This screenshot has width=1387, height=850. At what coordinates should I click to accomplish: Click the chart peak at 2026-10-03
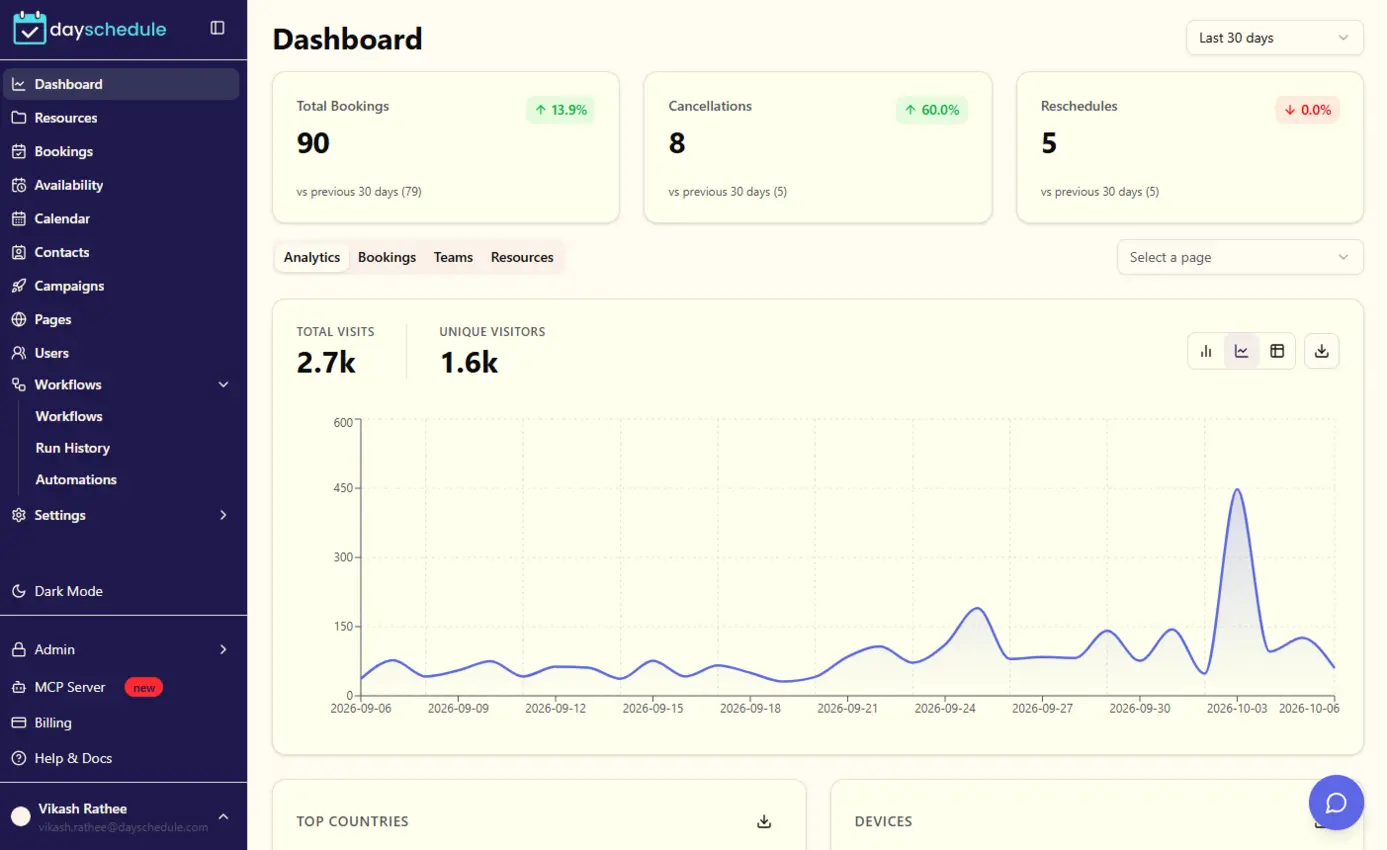1237,490
